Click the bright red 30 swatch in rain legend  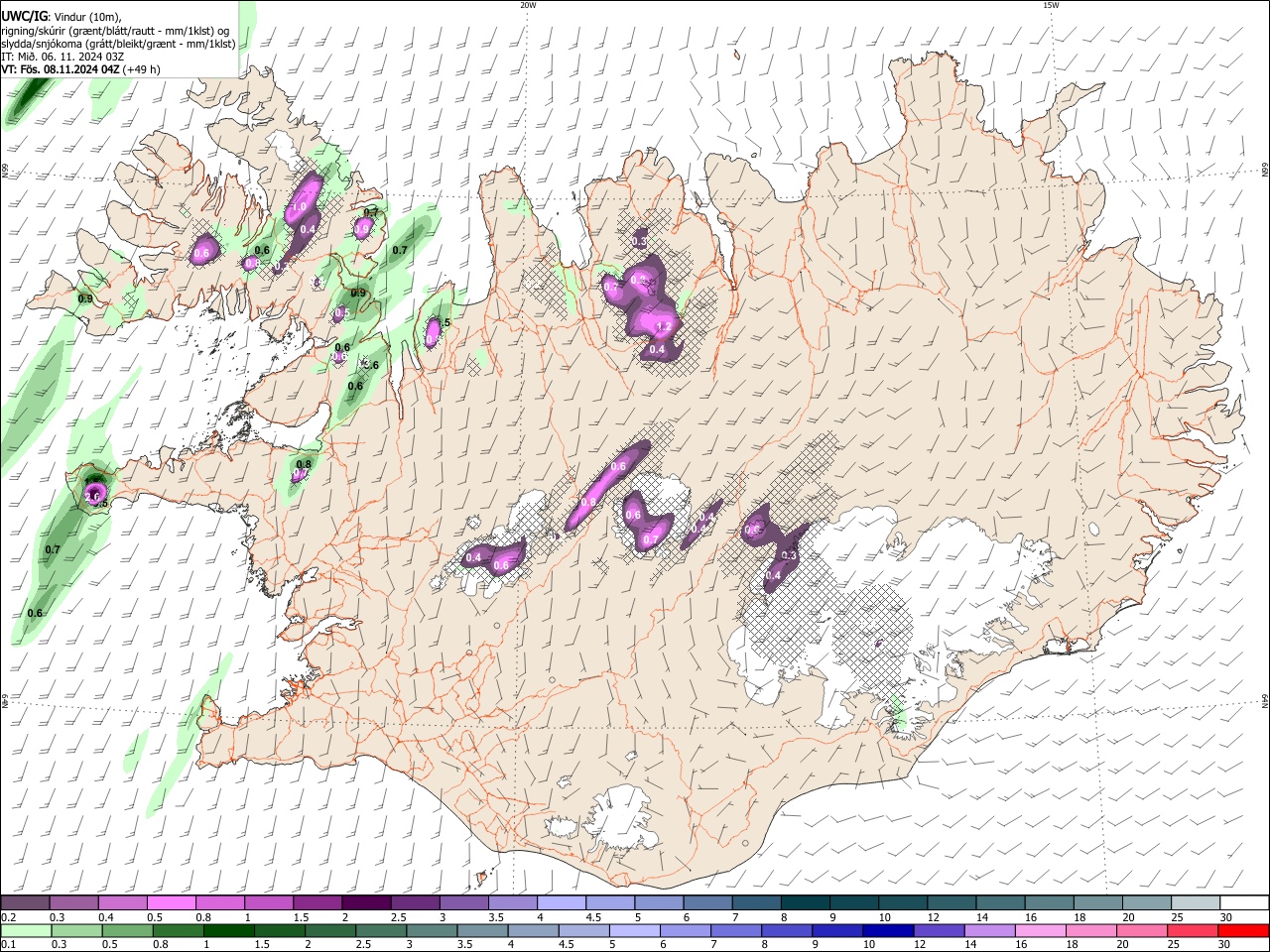click(1243, 930)
